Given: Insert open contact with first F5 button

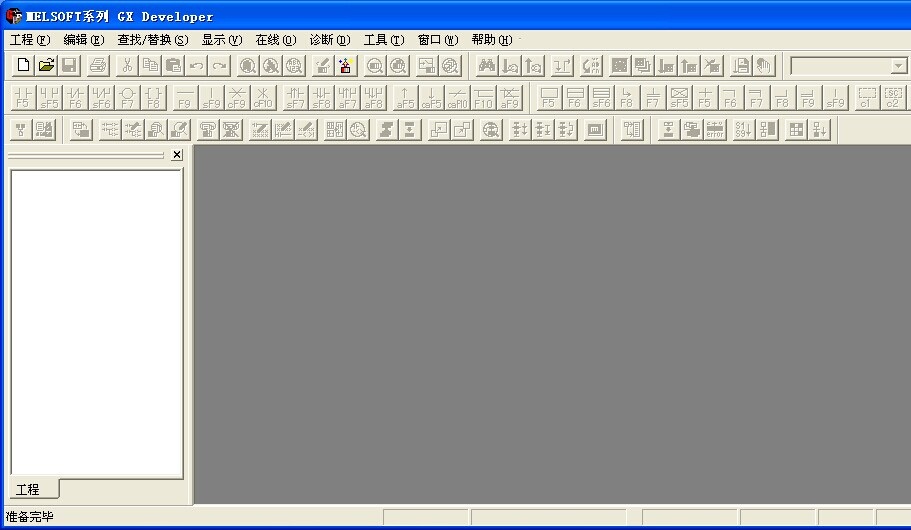Looking at the screenshot, I should click(23, 97).
